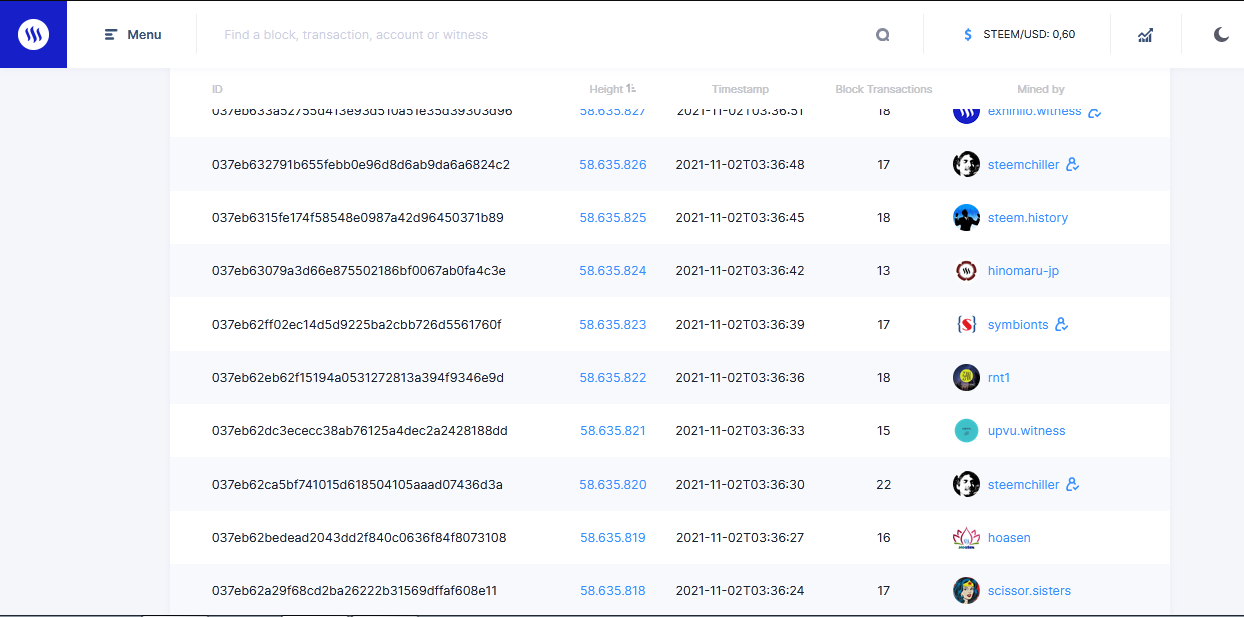Click steemchiller avatar in block 58.635.820 row

pyautogui.click(x=966, y=485)
